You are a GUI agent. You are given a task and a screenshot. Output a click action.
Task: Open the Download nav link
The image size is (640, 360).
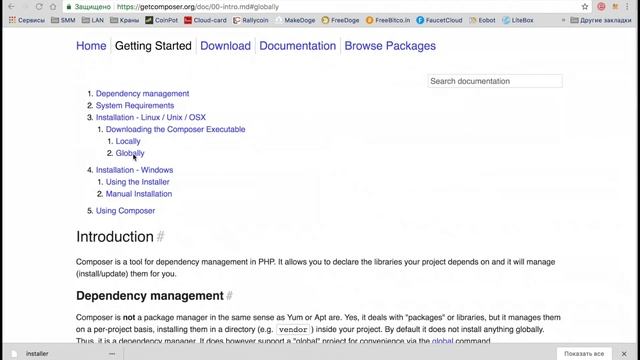point(225,46)
